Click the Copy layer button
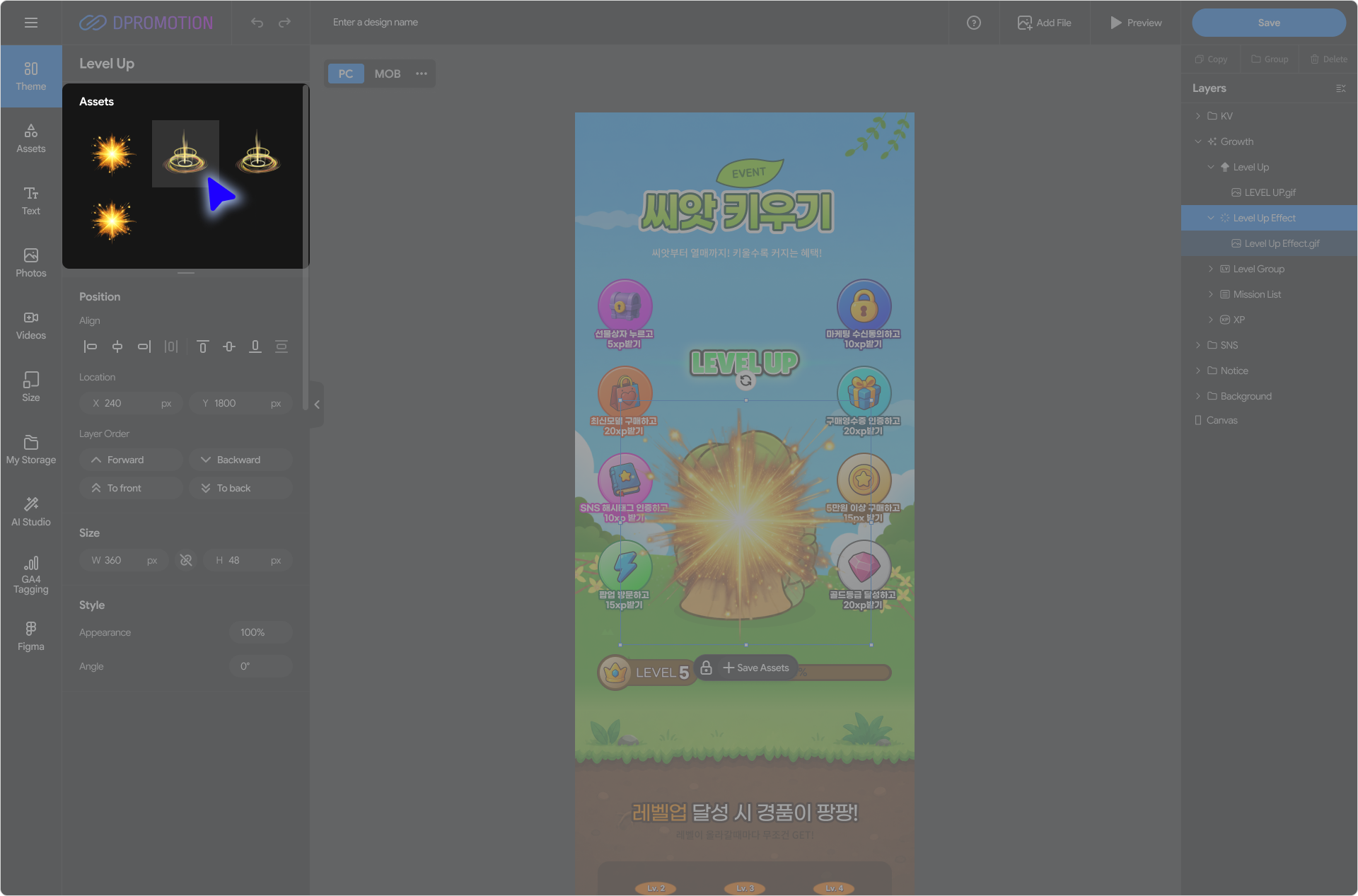 tap(1211, 59)
